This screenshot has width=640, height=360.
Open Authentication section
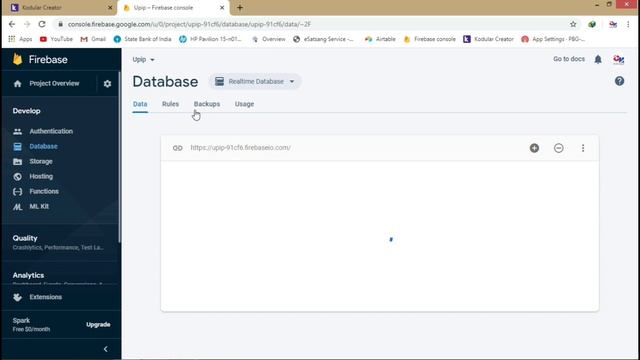coord(51,131)
